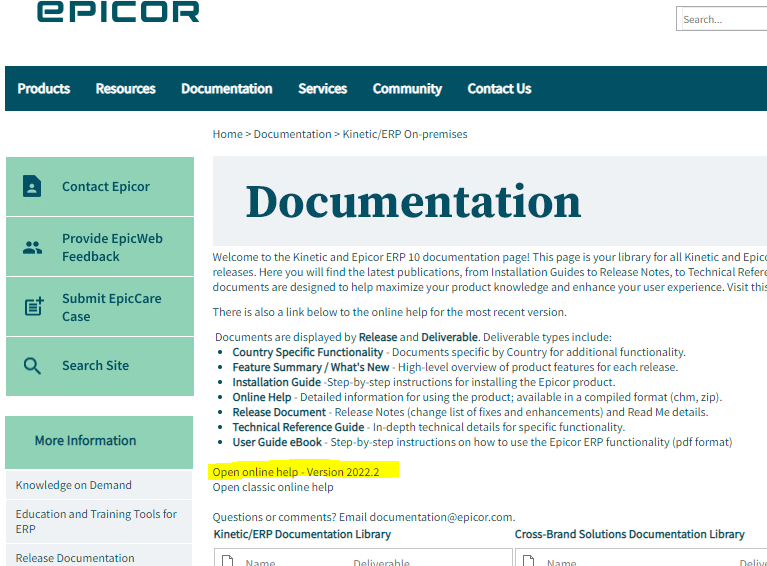Click the Search Site magnifier icon
This screenshot has width=767, height=566.
(32, 365)
